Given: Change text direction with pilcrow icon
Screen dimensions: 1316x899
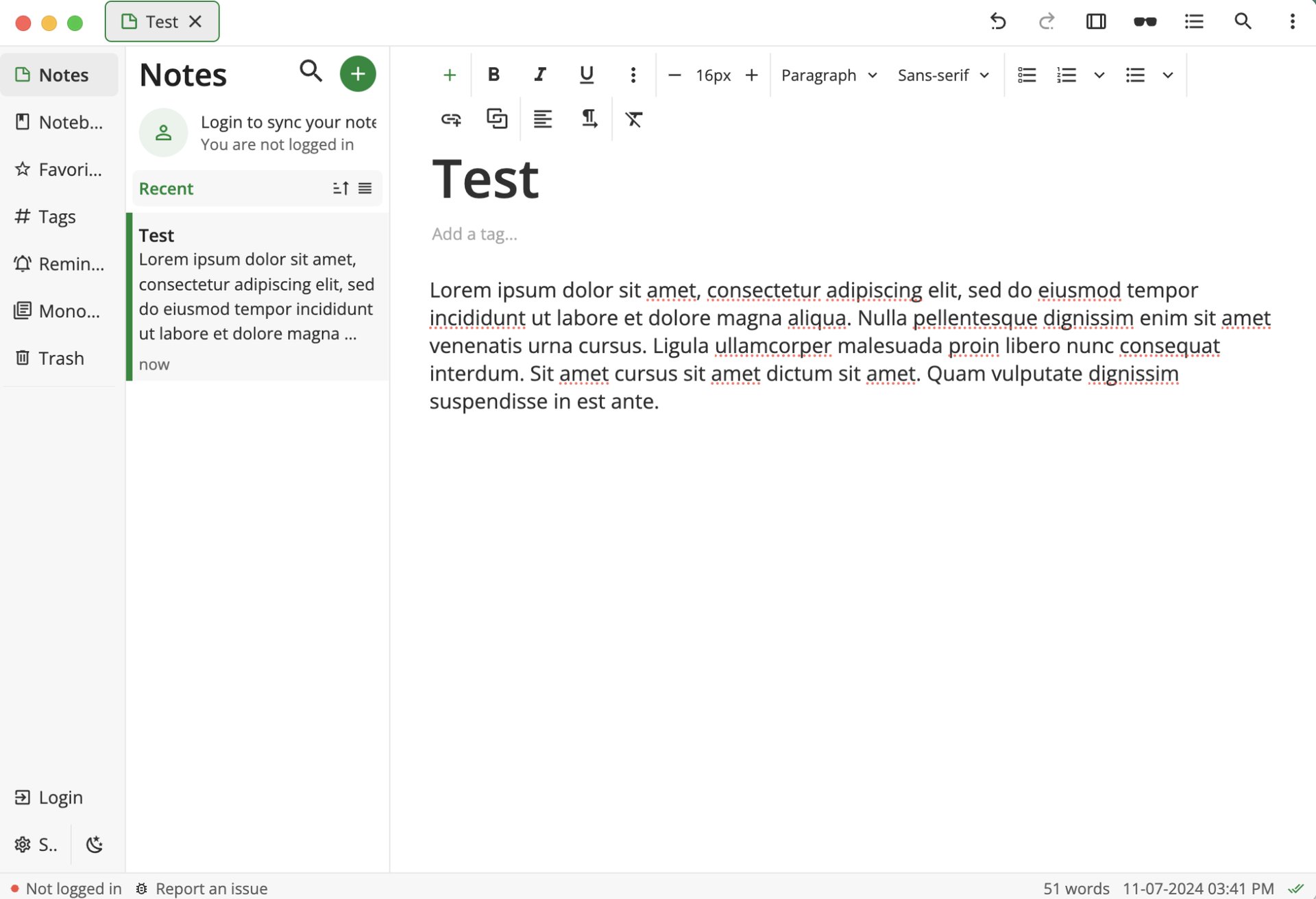Looking at the screenshot, I should [589, 119].
